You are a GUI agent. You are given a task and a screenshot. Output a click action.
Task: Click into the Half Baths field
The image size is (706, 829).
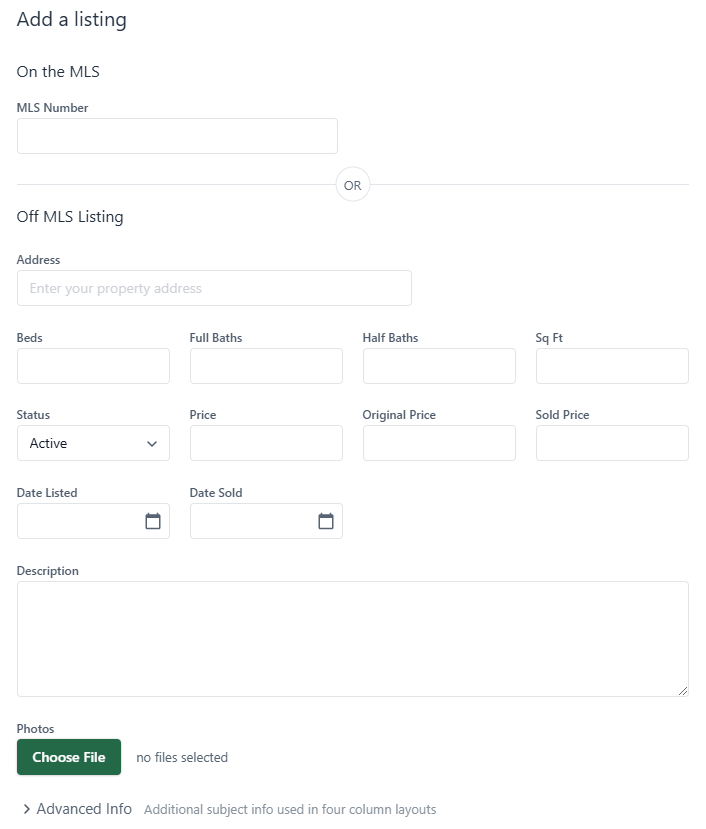[x=439, y=366]
